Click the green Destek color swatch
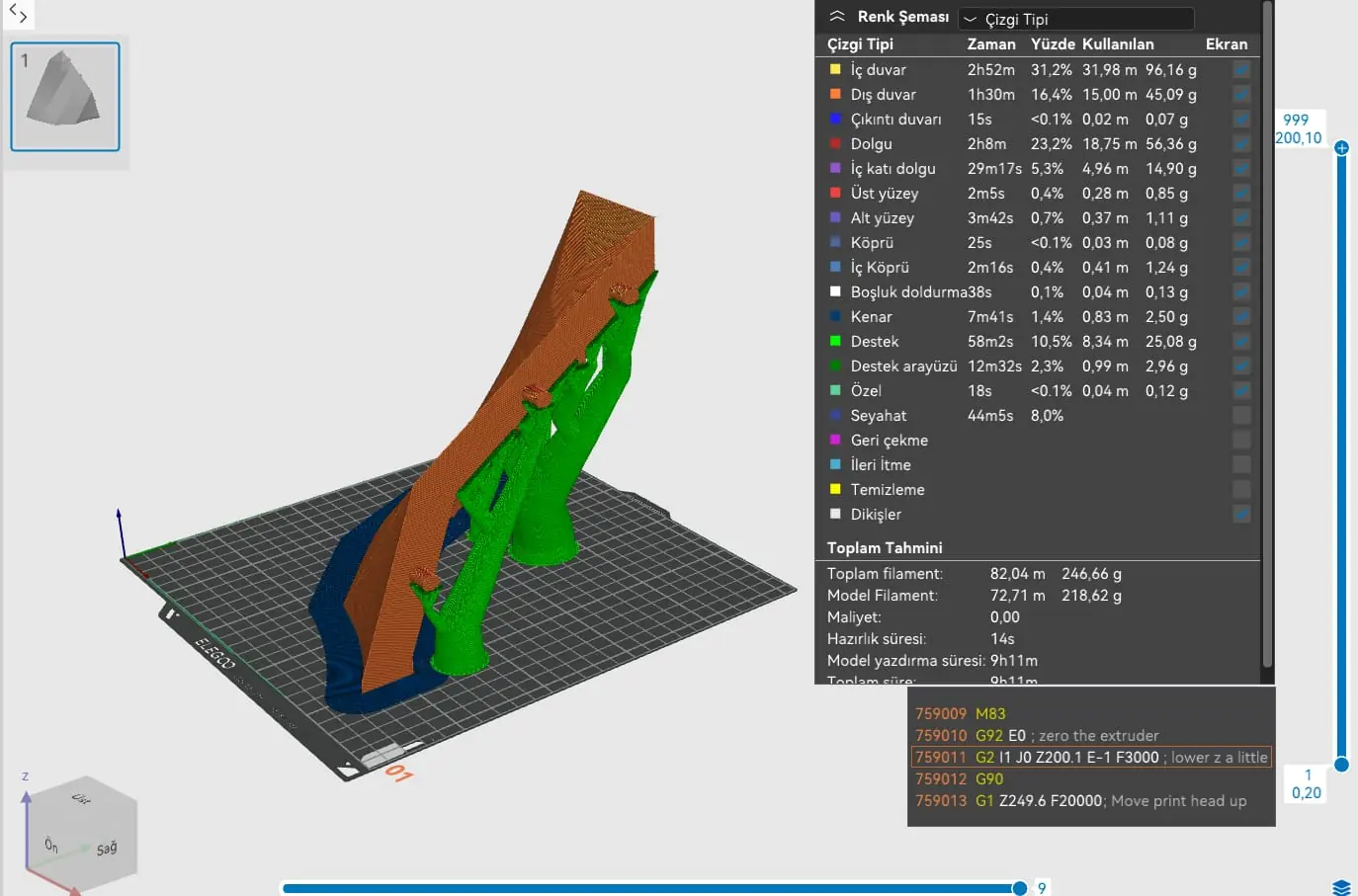This screenshot has width=1358, height=896. pos(835,341)
